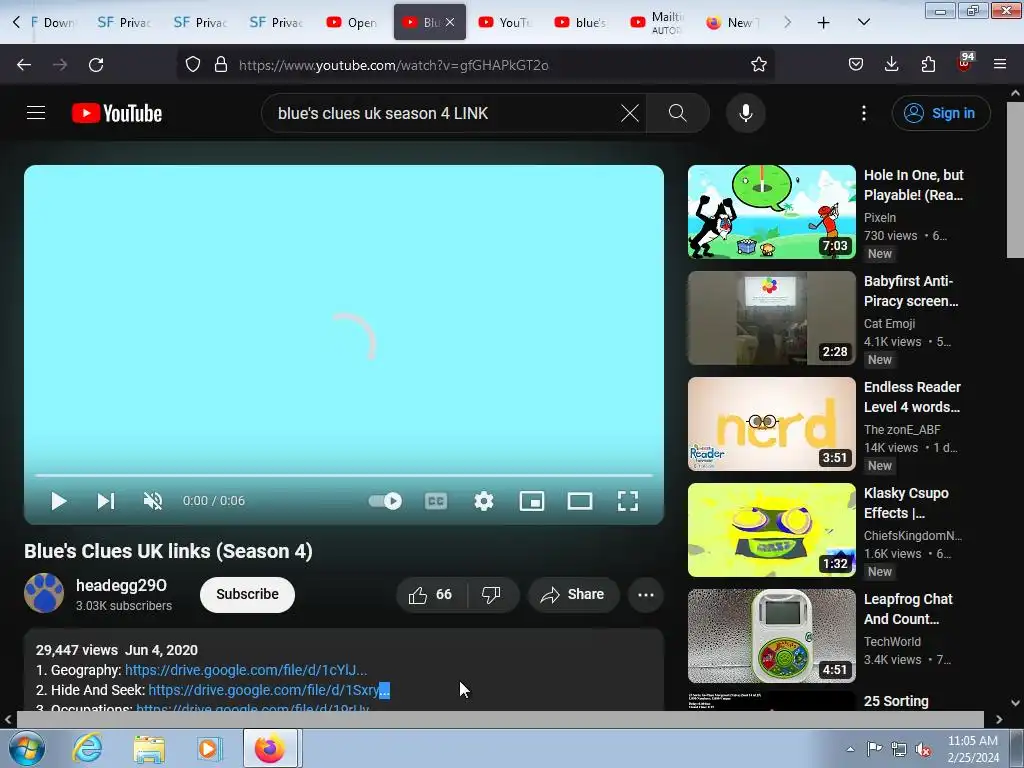The height and width of the screenshot is (768, 1024).
Task: Open Klasky Csupo Effects video title
Action: 906,503
